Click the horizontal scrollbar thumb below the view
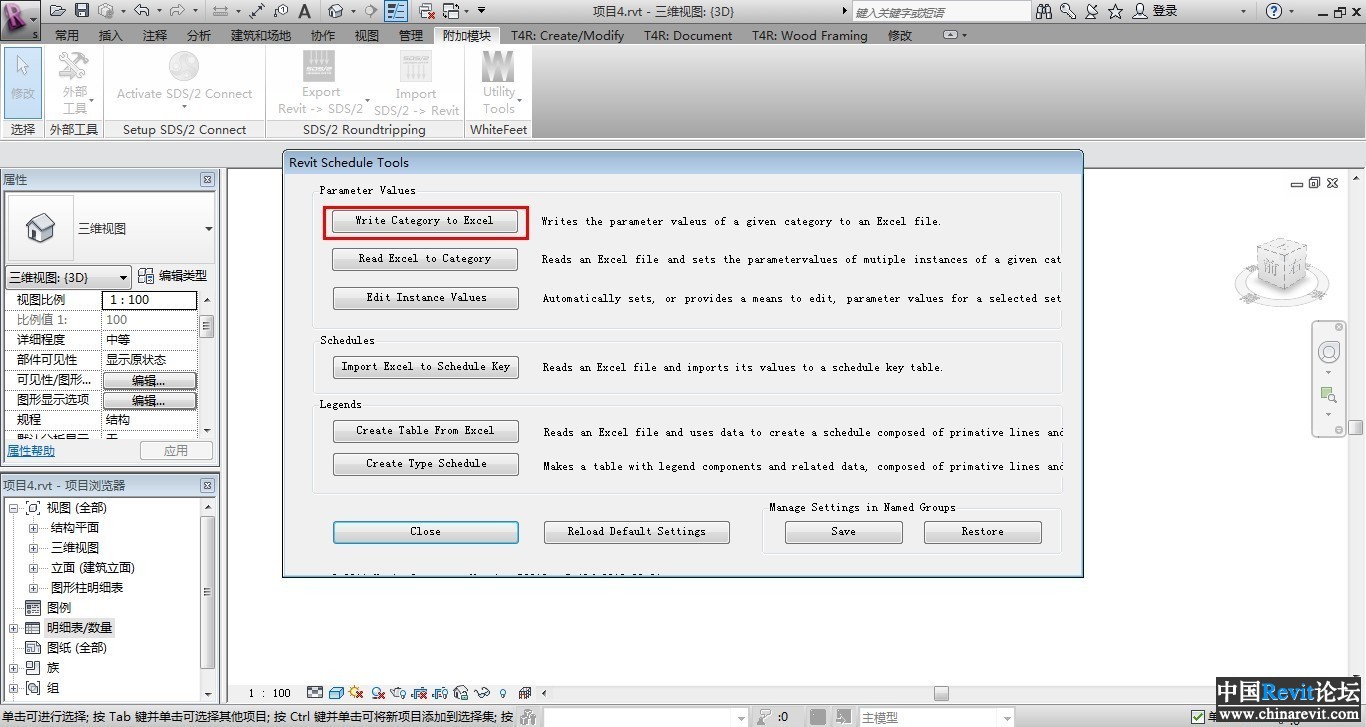 (x=941, y=693)
